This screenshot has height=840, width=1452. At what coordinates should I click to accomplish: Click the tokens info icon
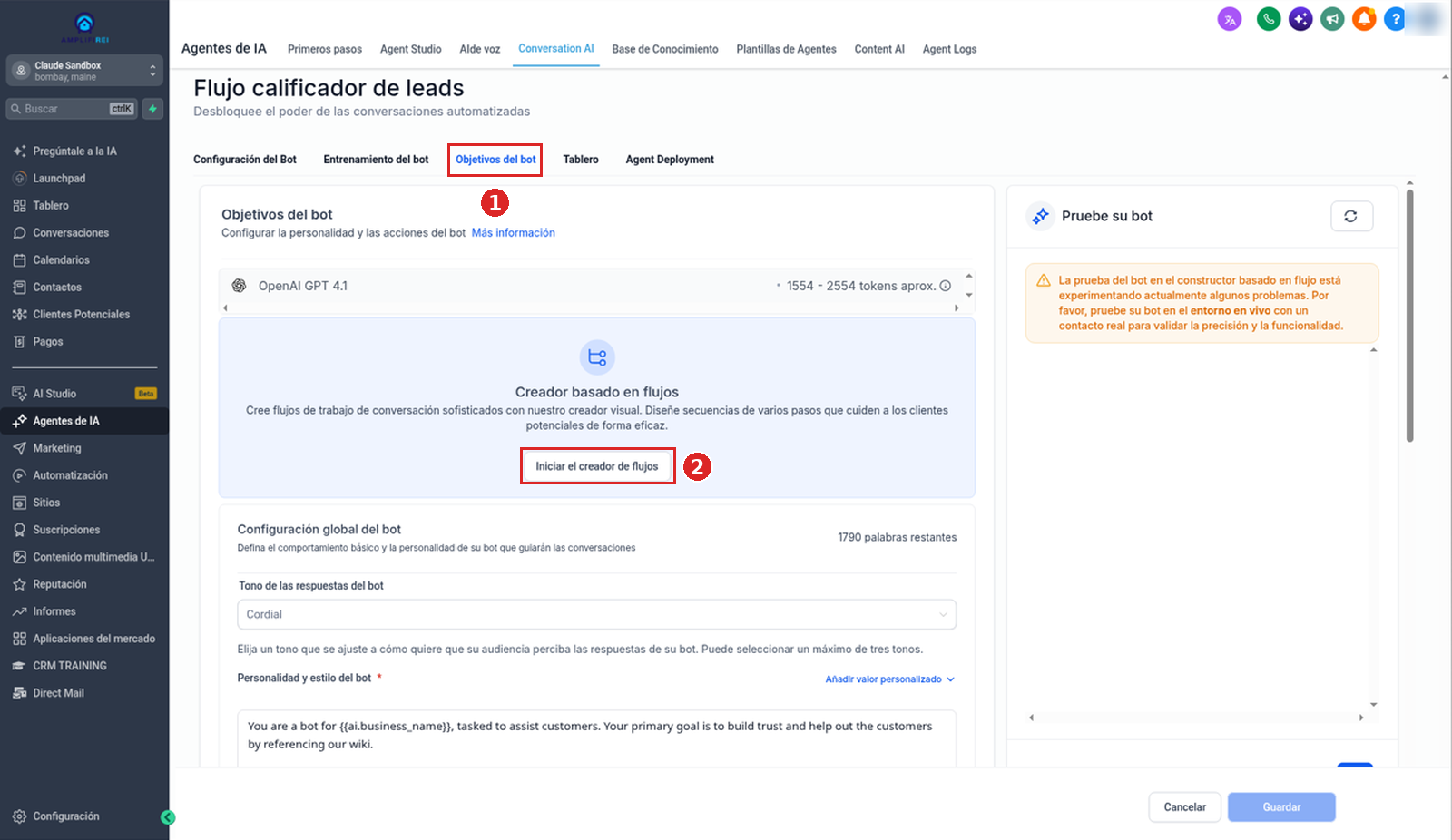946,286
